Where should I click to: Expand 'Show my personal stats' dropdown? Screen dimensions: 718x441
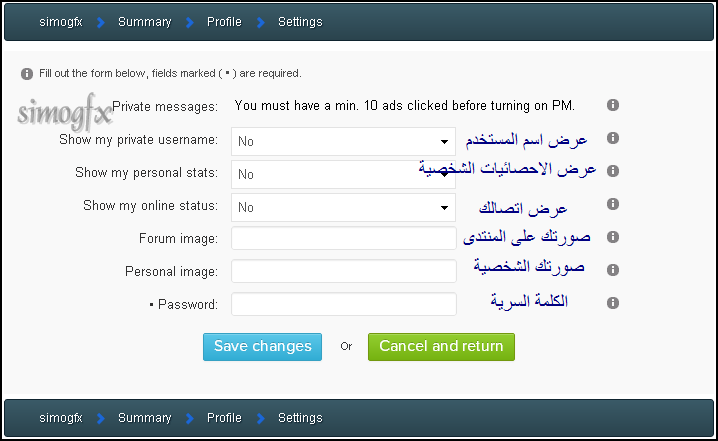tap(343, 174)
